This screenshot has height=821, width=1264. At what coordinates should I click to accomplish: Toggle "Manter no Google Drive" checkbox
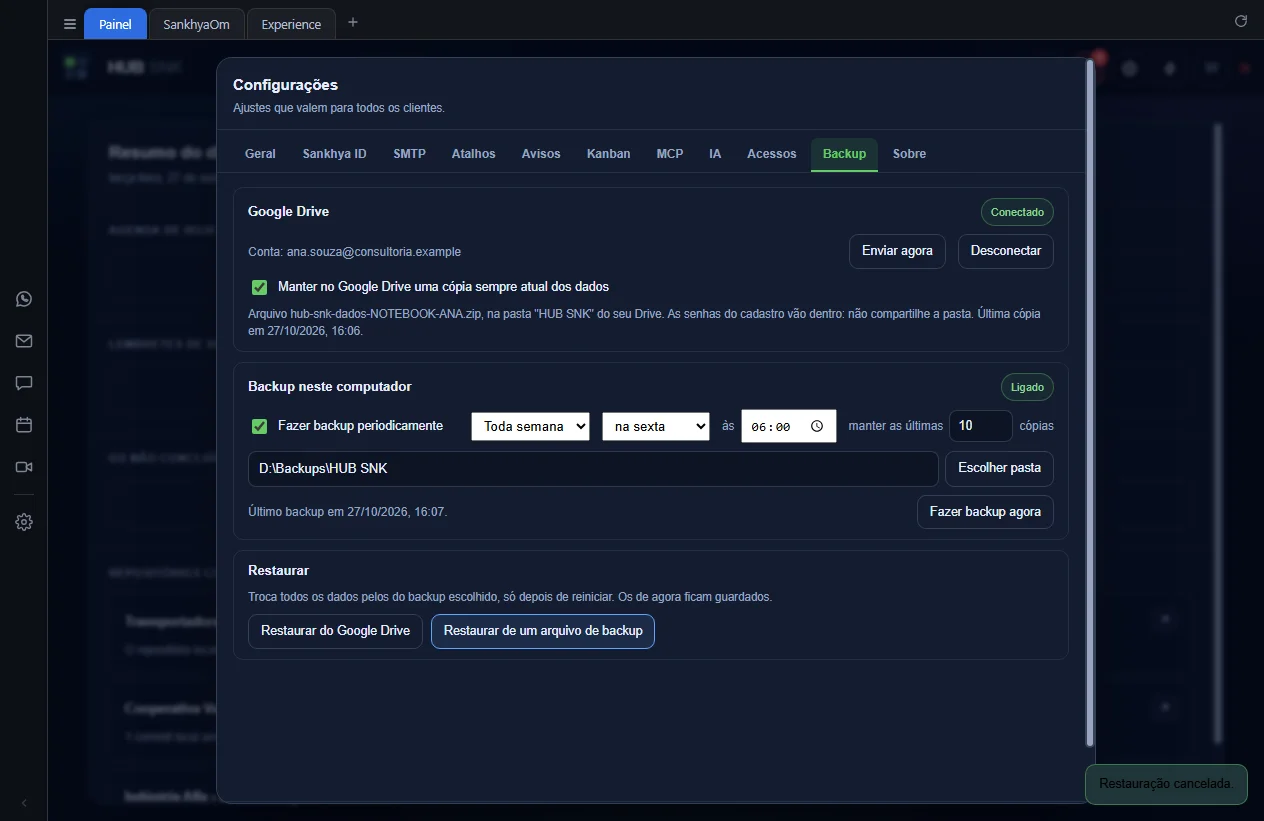click(260, 287)
